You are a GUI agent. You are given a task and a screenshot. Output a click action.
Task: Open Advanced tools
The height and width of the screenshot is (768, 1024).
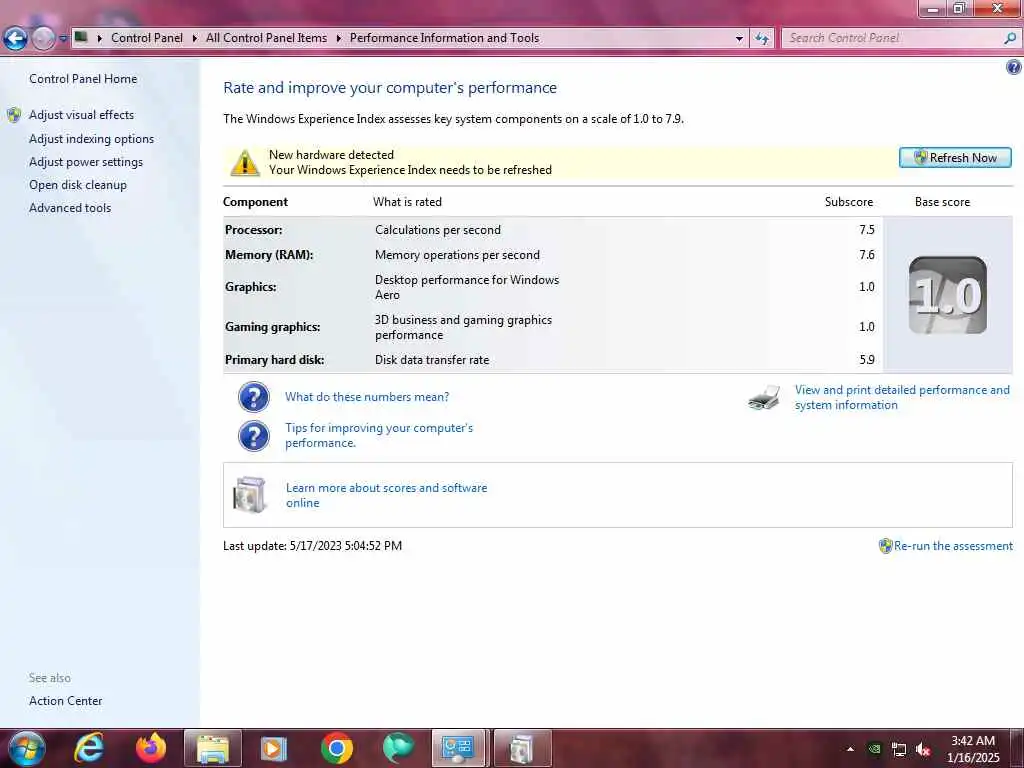(70, 208)
